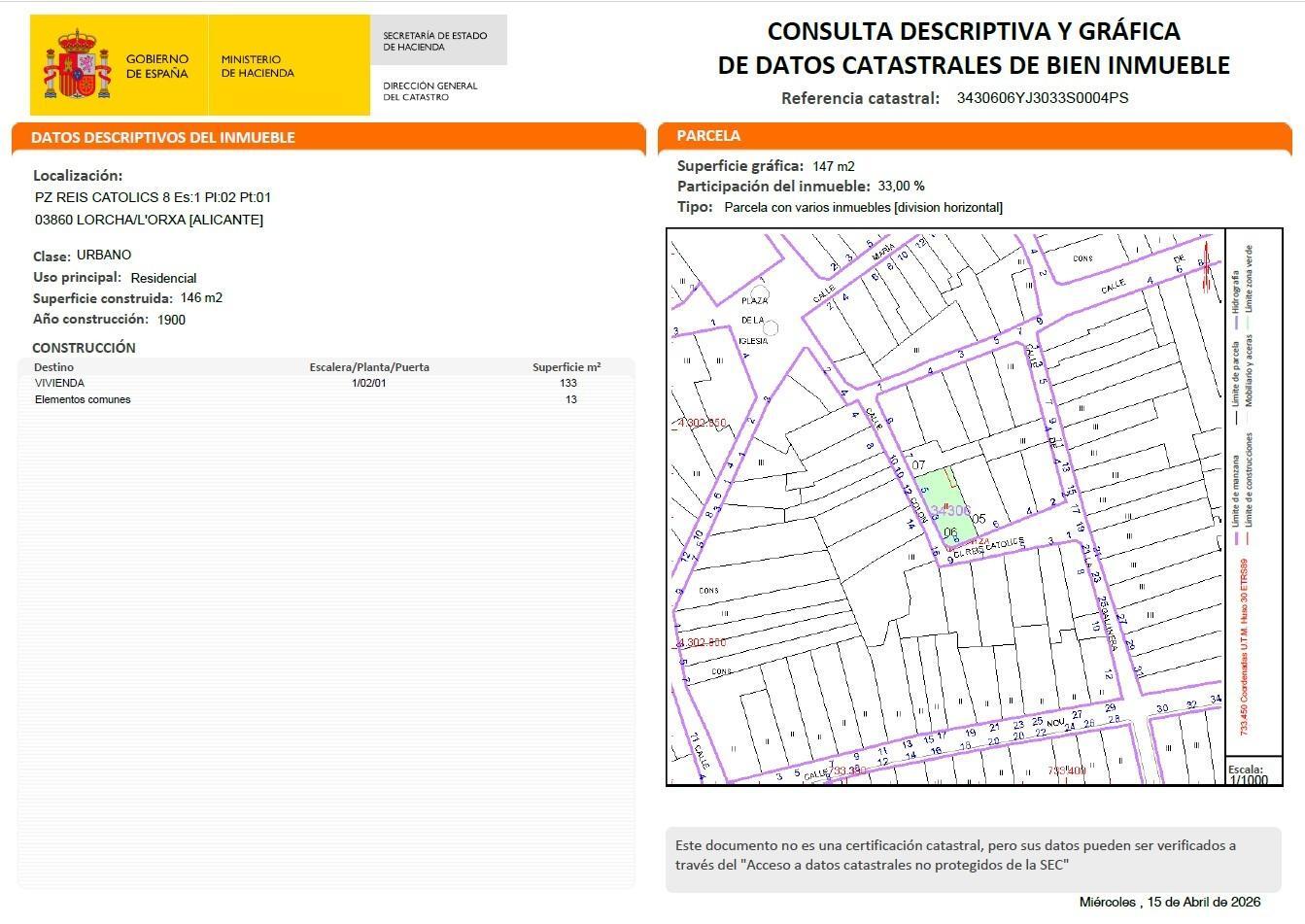
Task: Click the Elementos comunes table row
Action: tap(83, 399)
